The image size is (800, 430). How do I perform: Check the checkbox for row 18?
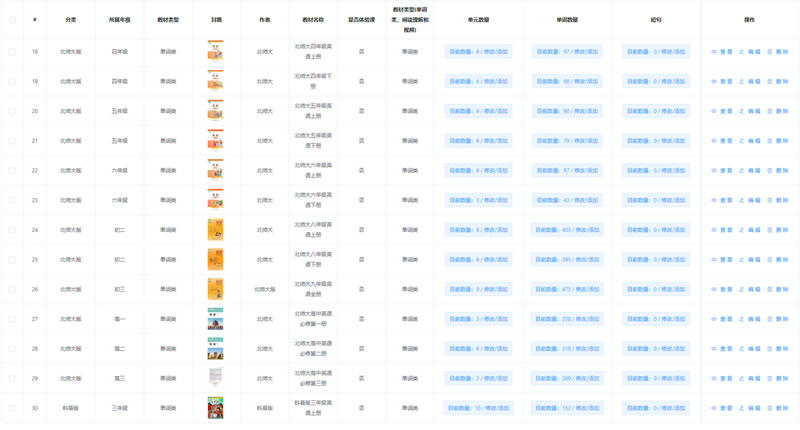pyautogui.click(x=12, y=52)
